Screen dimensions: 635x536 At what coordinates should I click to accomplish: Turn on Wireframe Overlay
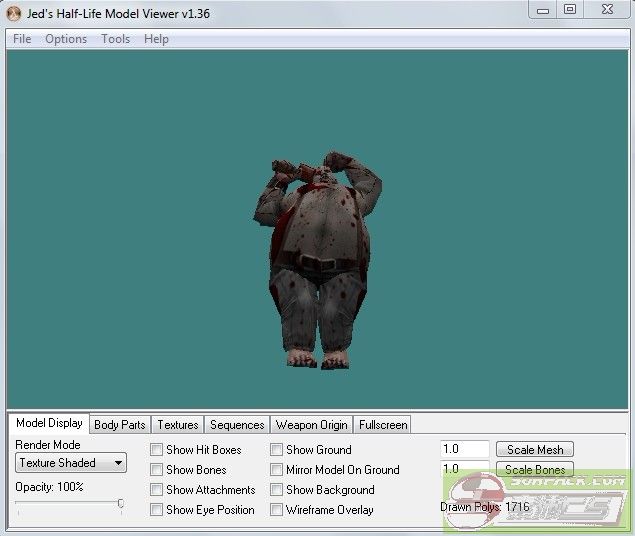pyautogui.click(x=276, y=510)
